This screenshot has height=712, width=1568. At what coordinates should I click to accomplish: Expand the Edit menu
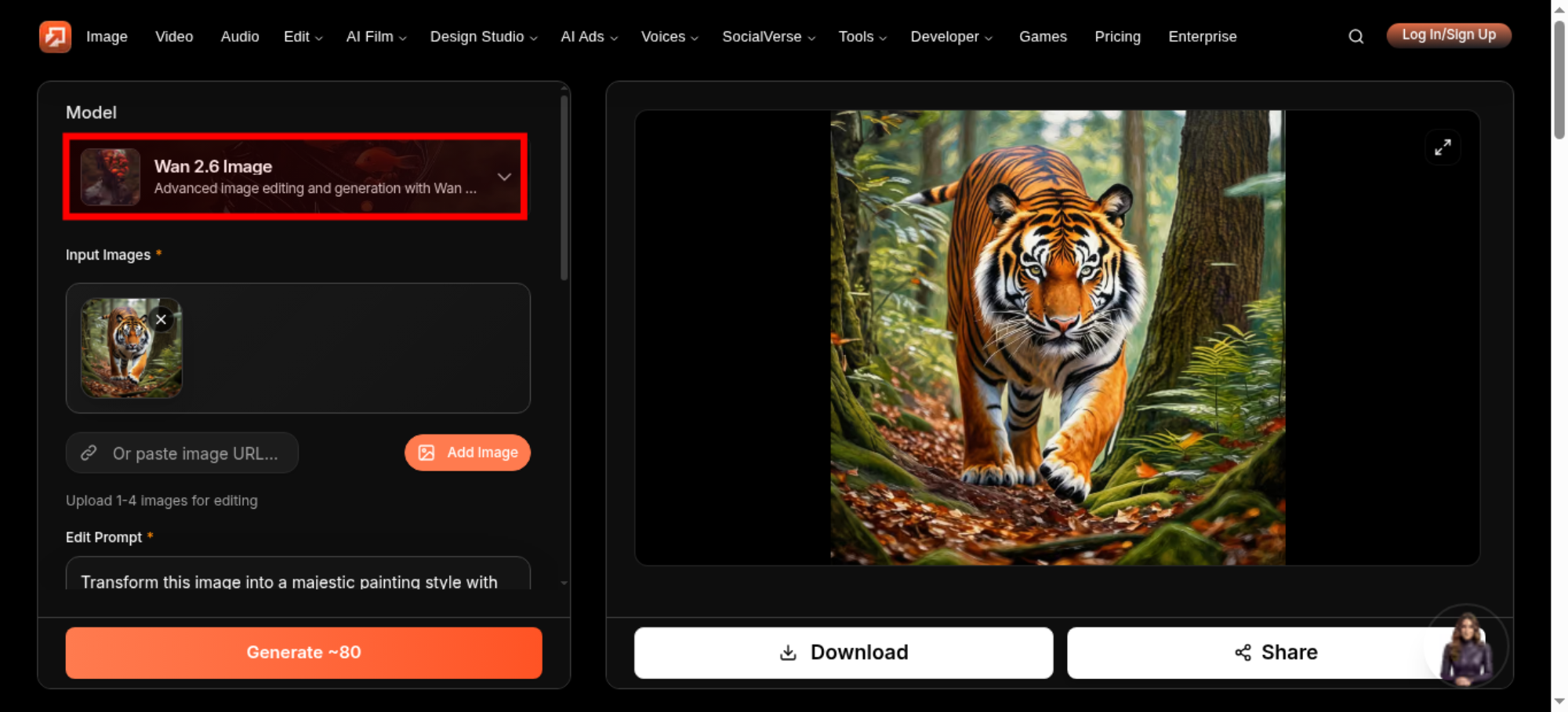pyautogui.click(x=303, y=37)
